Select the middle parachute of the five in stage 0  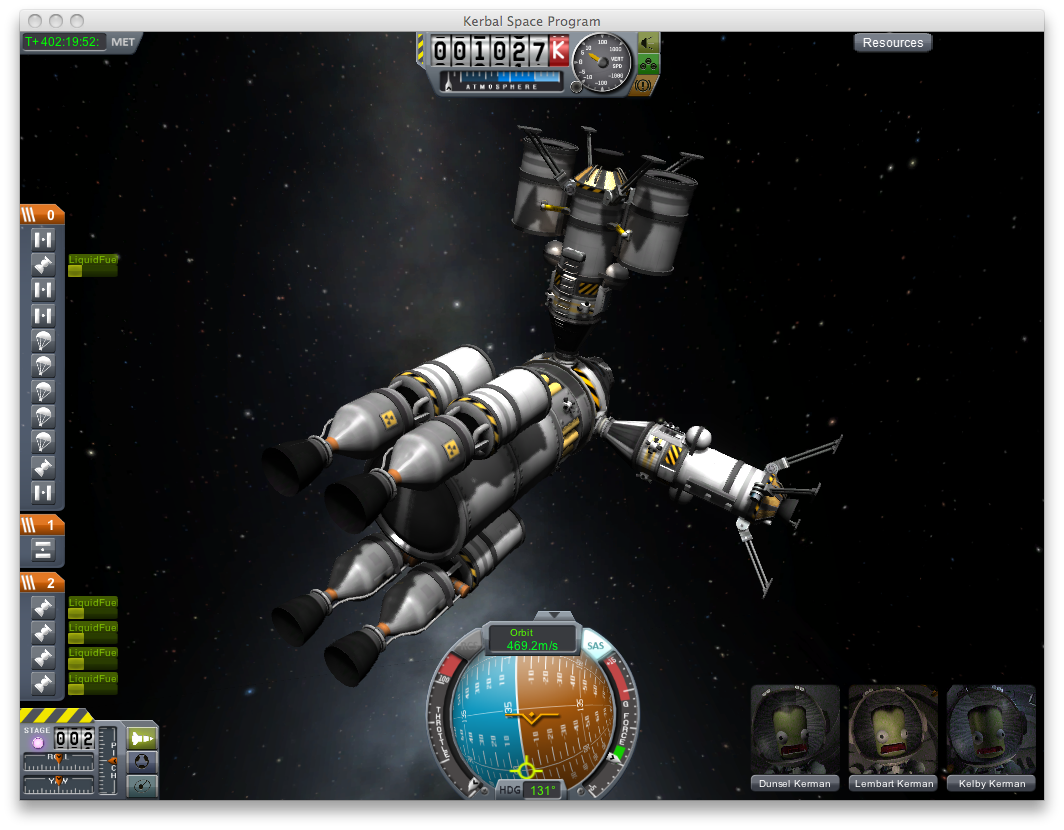43,392
